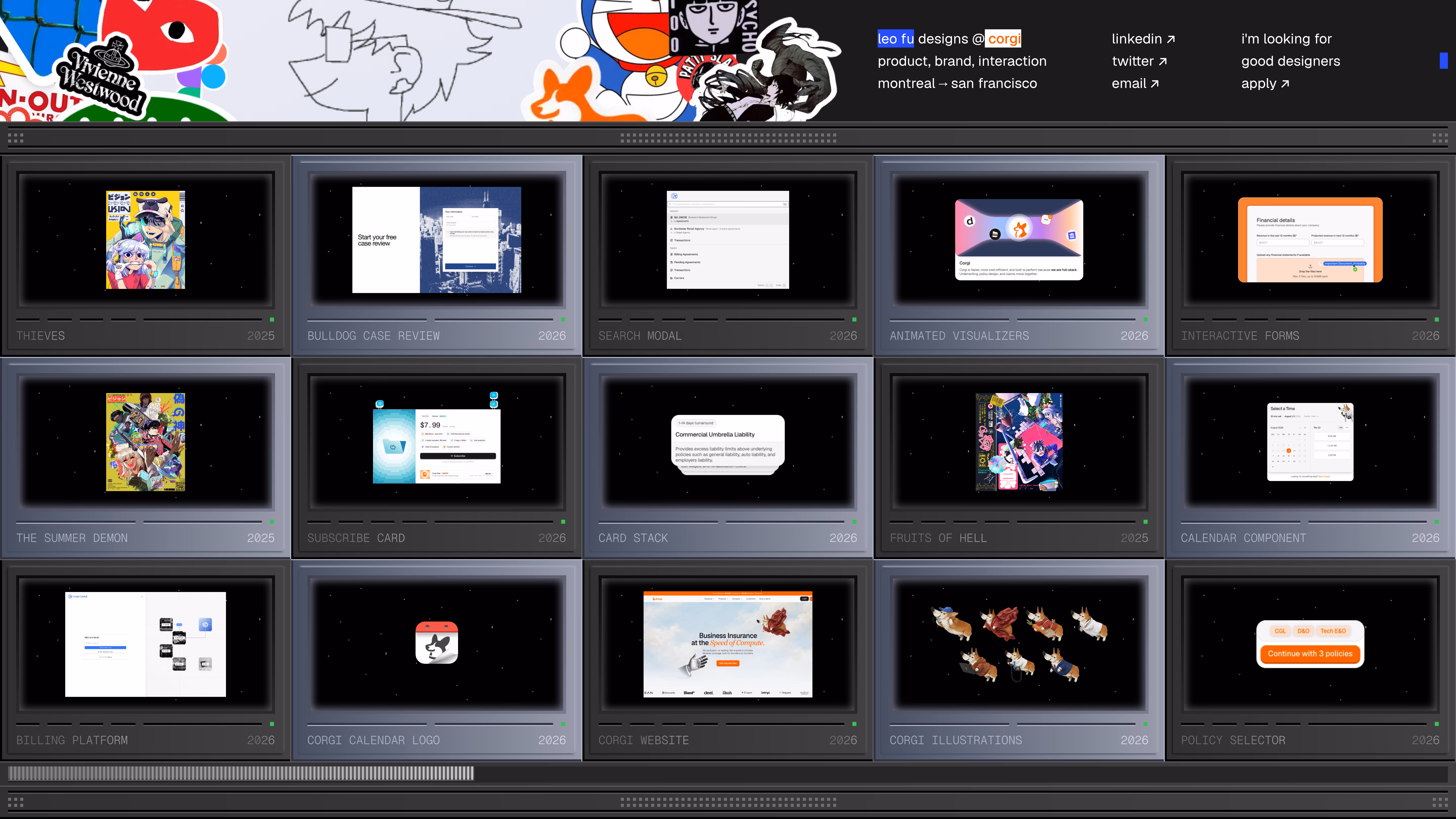Click the montreal → san francisco text
Viewport: 1456px width, 819px height.
[957, 84]
